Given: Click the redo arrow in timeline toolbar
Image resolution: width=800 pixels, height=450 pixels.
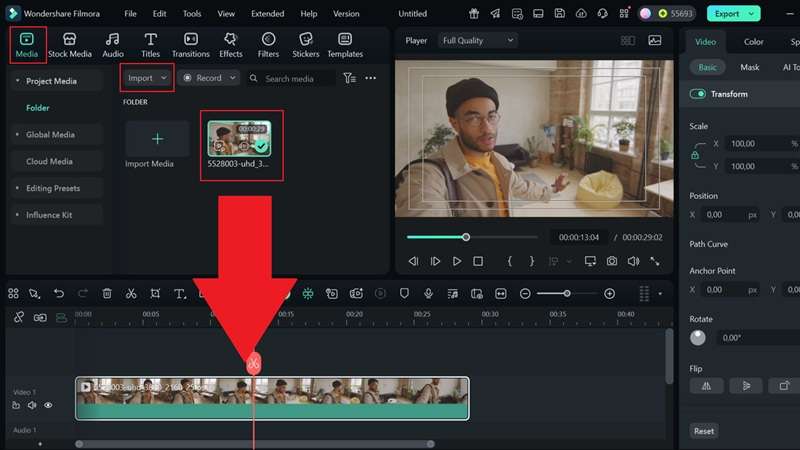Looking at the screenshot, I should coord(83,293).
